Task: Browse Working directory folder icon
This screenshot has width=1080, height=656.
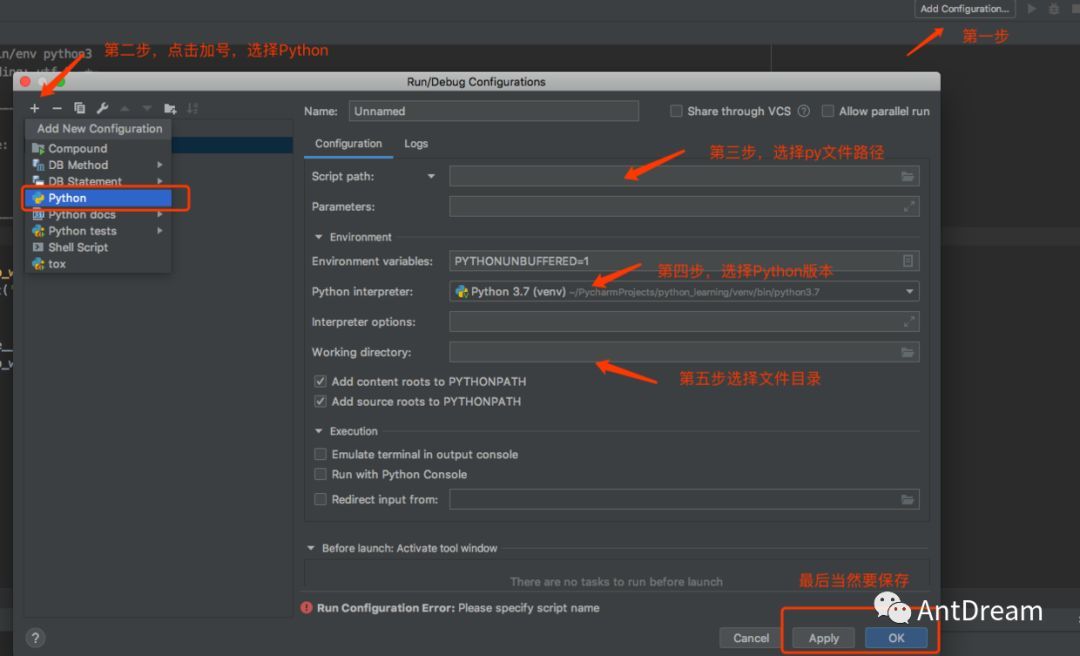Action: tap(908, 352)
